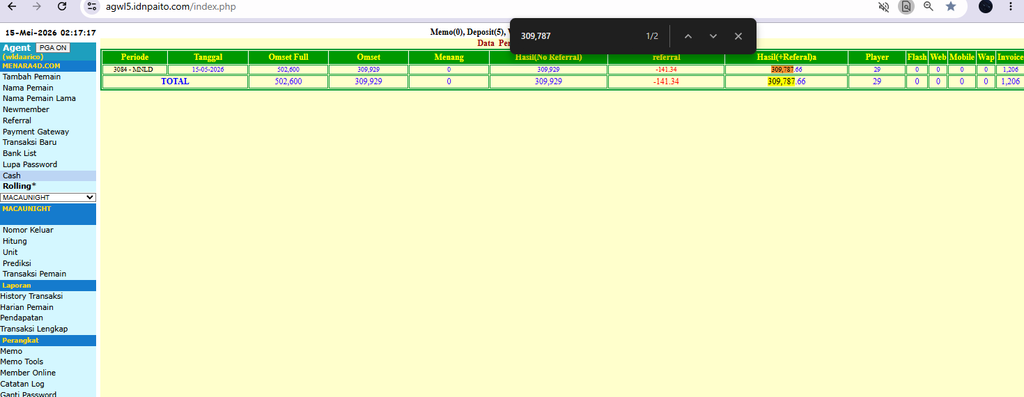Open site information icon in address bar
This screenshot has height=397, width=1024.
(x=92, y=7)
